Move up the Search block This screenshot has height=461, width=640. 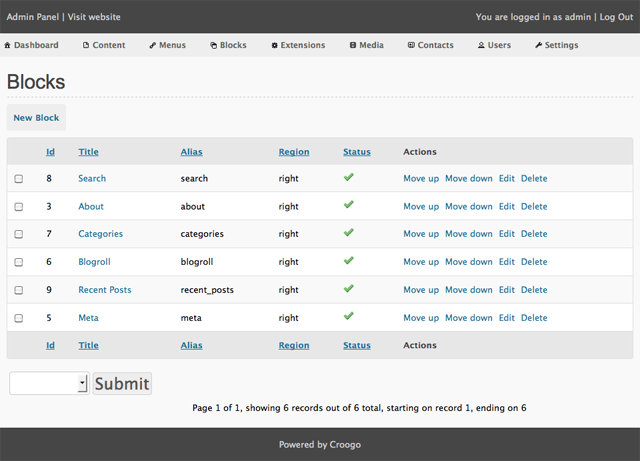(421, 178)
